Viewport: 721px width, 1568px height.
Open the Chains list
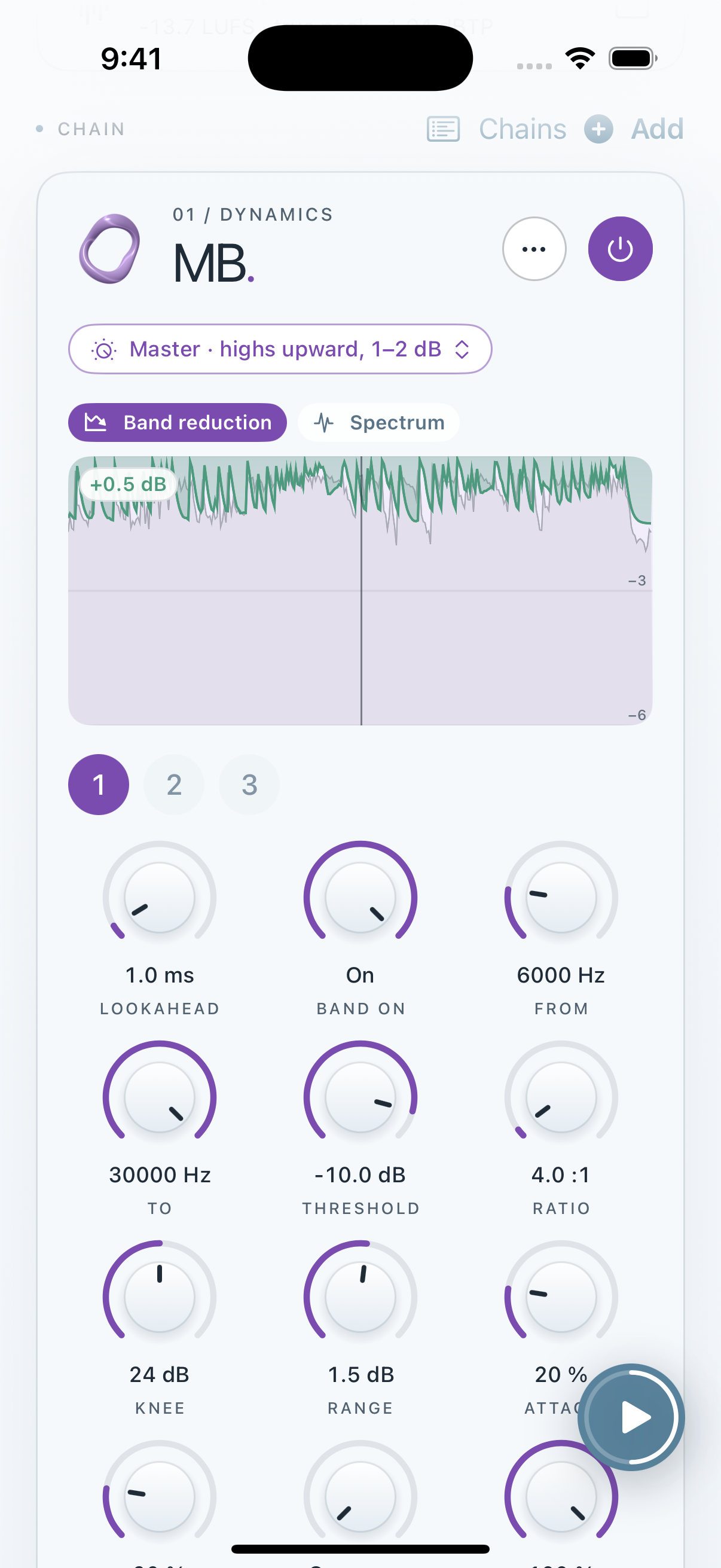click(523, 129)
